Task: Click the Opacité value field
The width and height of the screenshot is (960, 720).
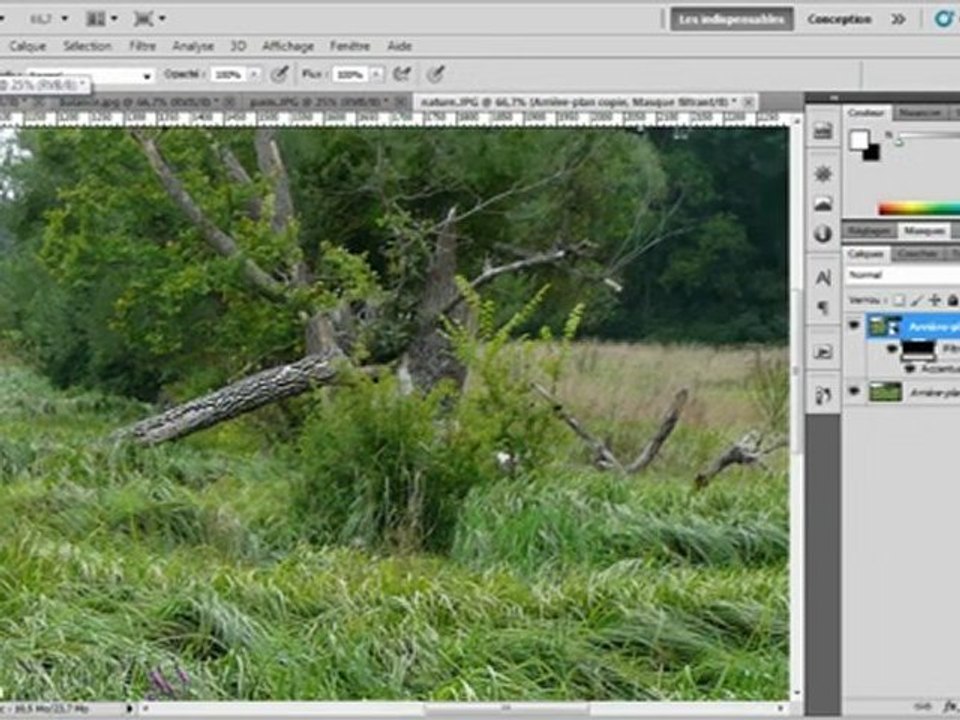Action: (x=228, y=75)
